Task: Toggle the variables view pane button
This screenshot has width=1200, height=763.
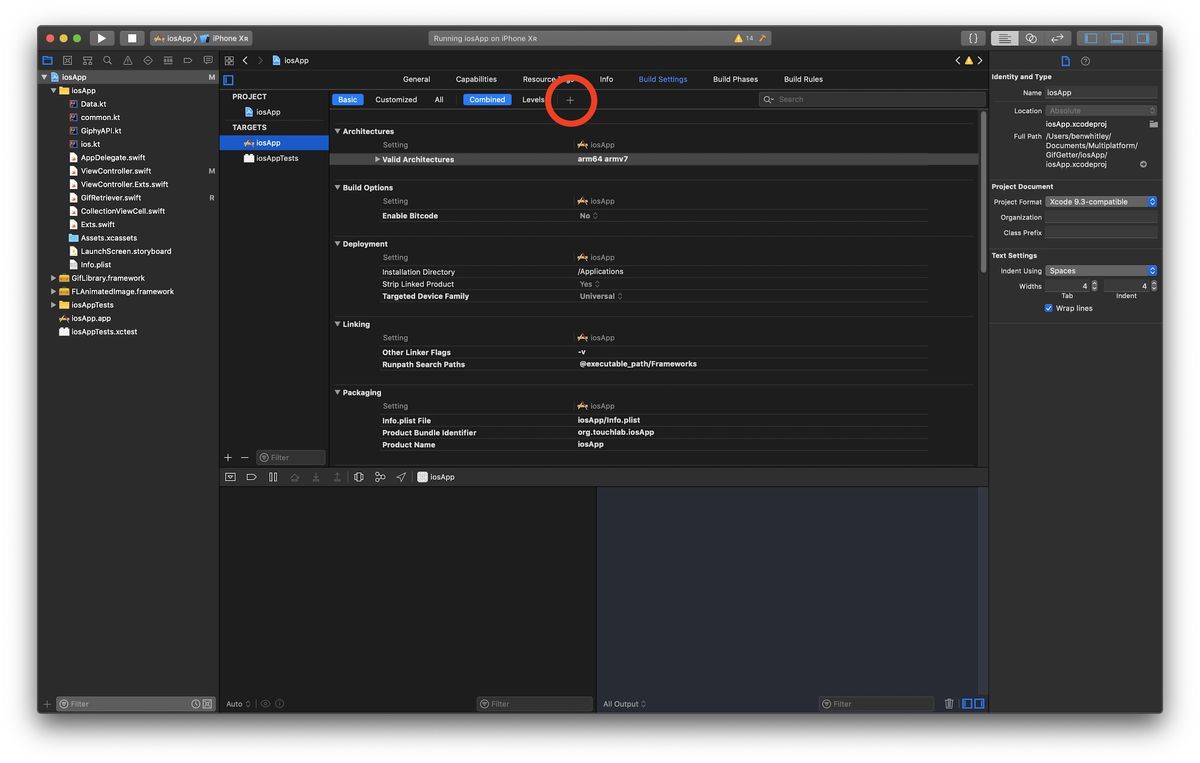Action: point(968,704)
